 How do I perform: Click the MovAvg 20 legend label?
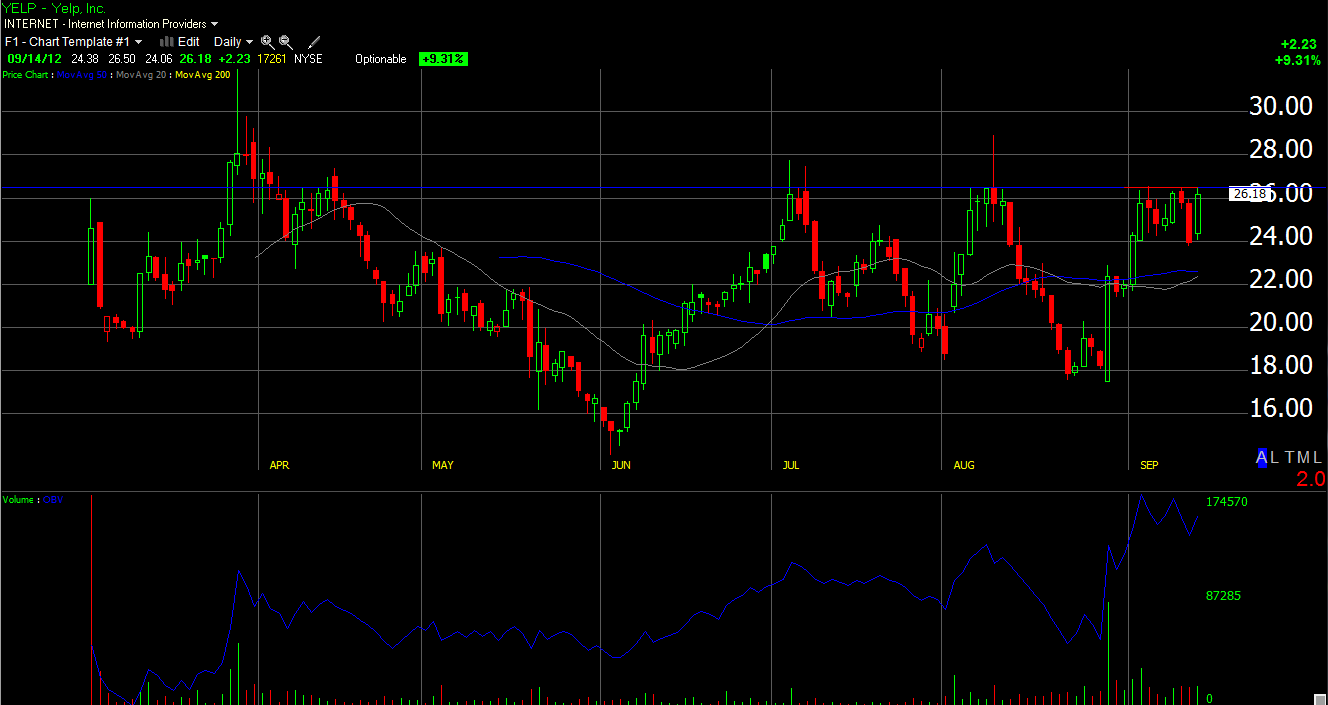(142, 75)
